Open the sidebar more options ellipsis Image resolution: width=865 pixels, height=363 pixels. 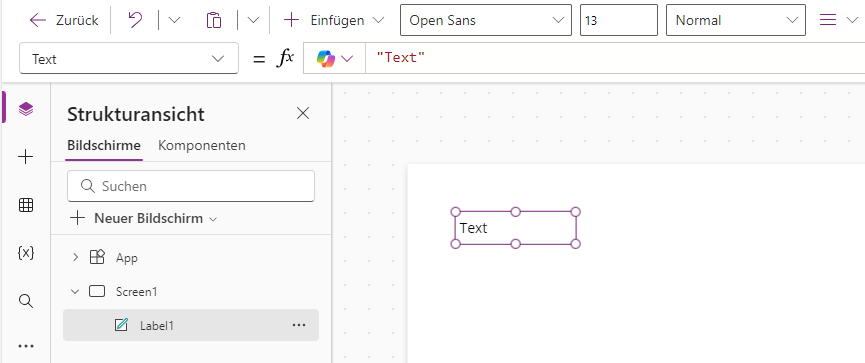(25, 346)
